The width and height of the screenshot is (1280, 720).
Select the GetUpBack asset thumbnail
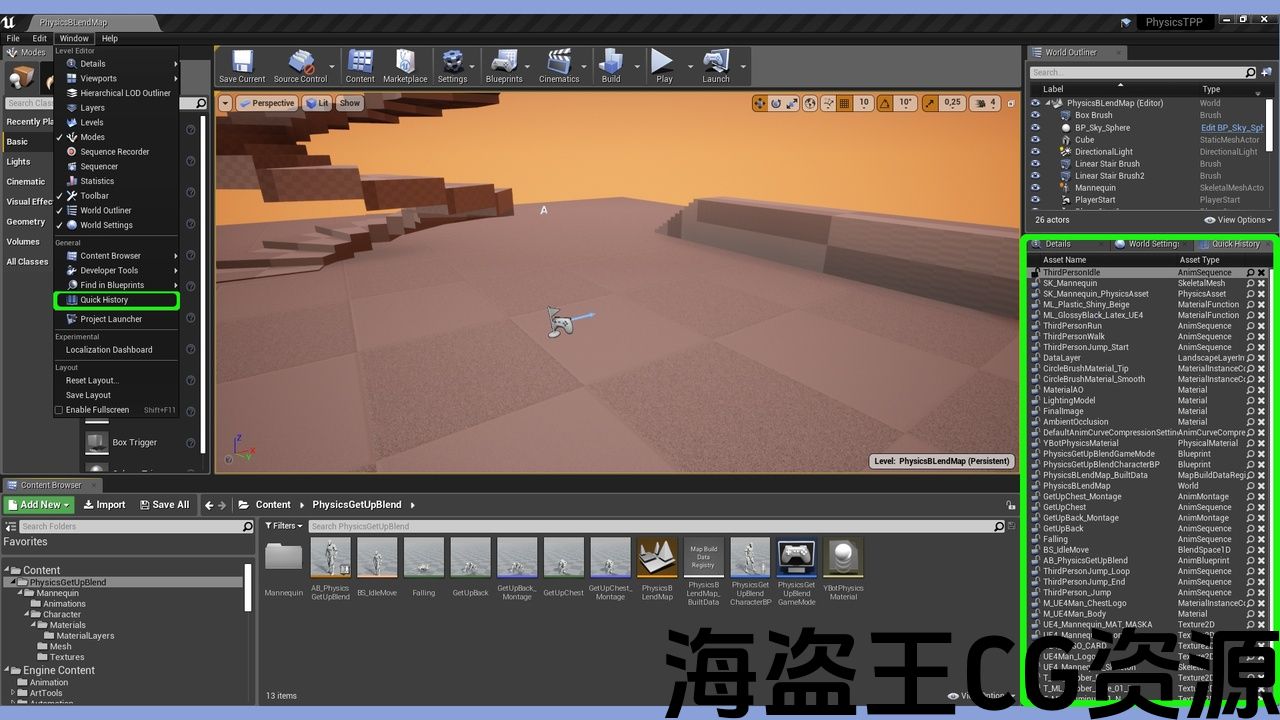point(470,558)
